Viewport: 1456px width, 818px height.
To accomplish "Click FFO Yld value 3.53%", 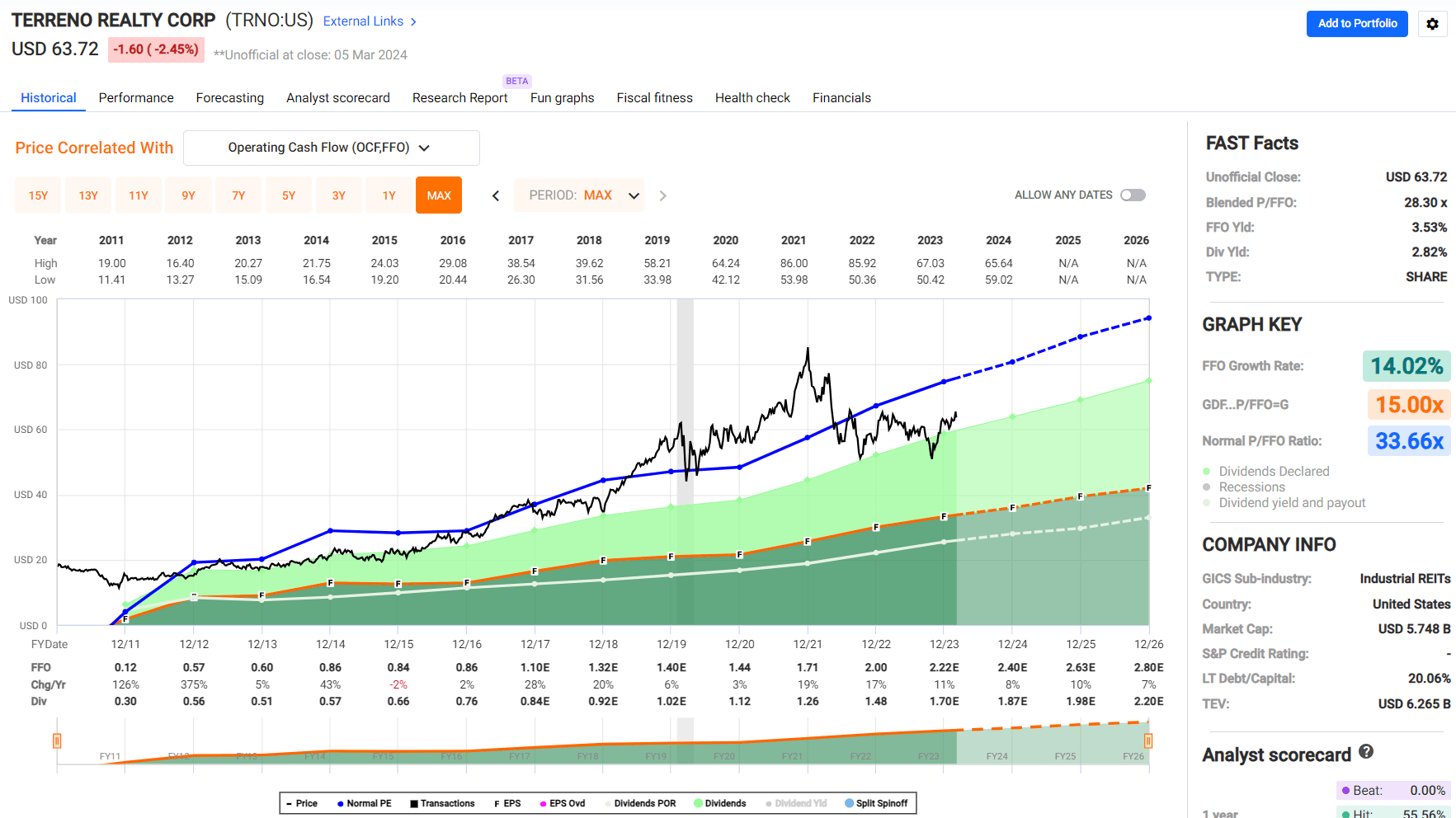I will [x=1429, y=228].
